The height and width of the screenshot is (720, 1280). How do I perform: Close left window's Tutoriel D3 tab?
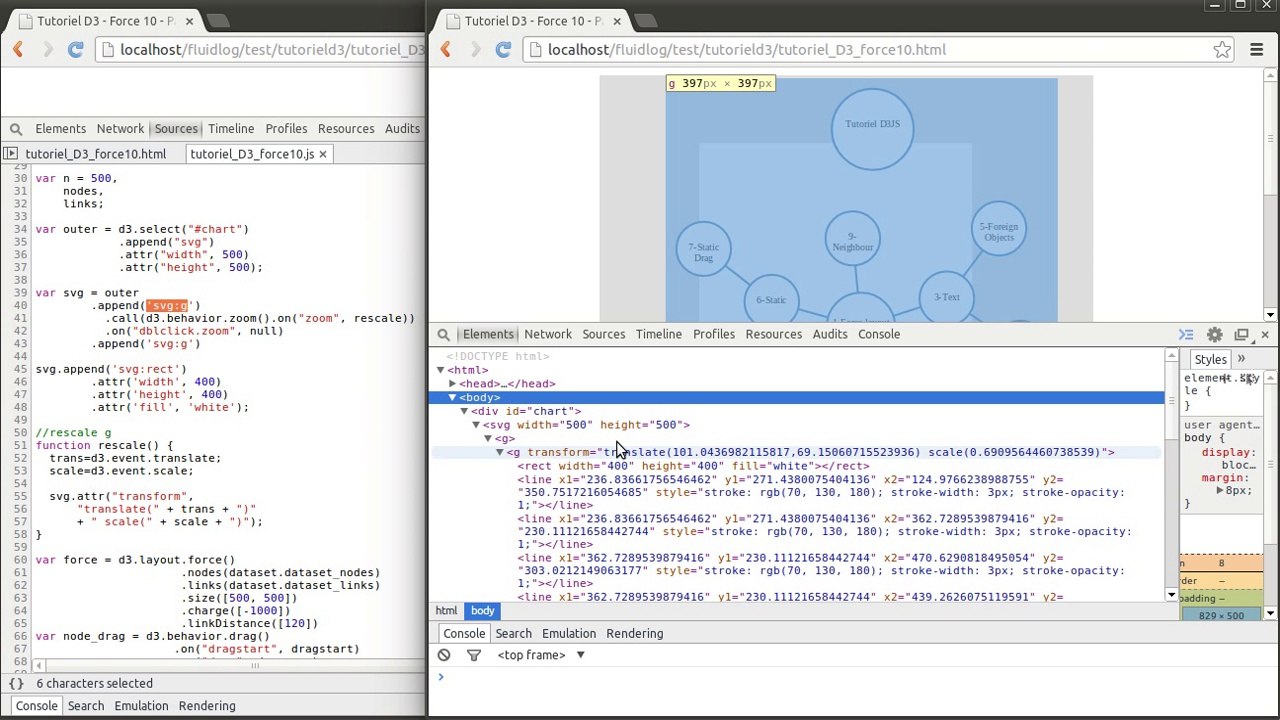(x=189, y=20)
